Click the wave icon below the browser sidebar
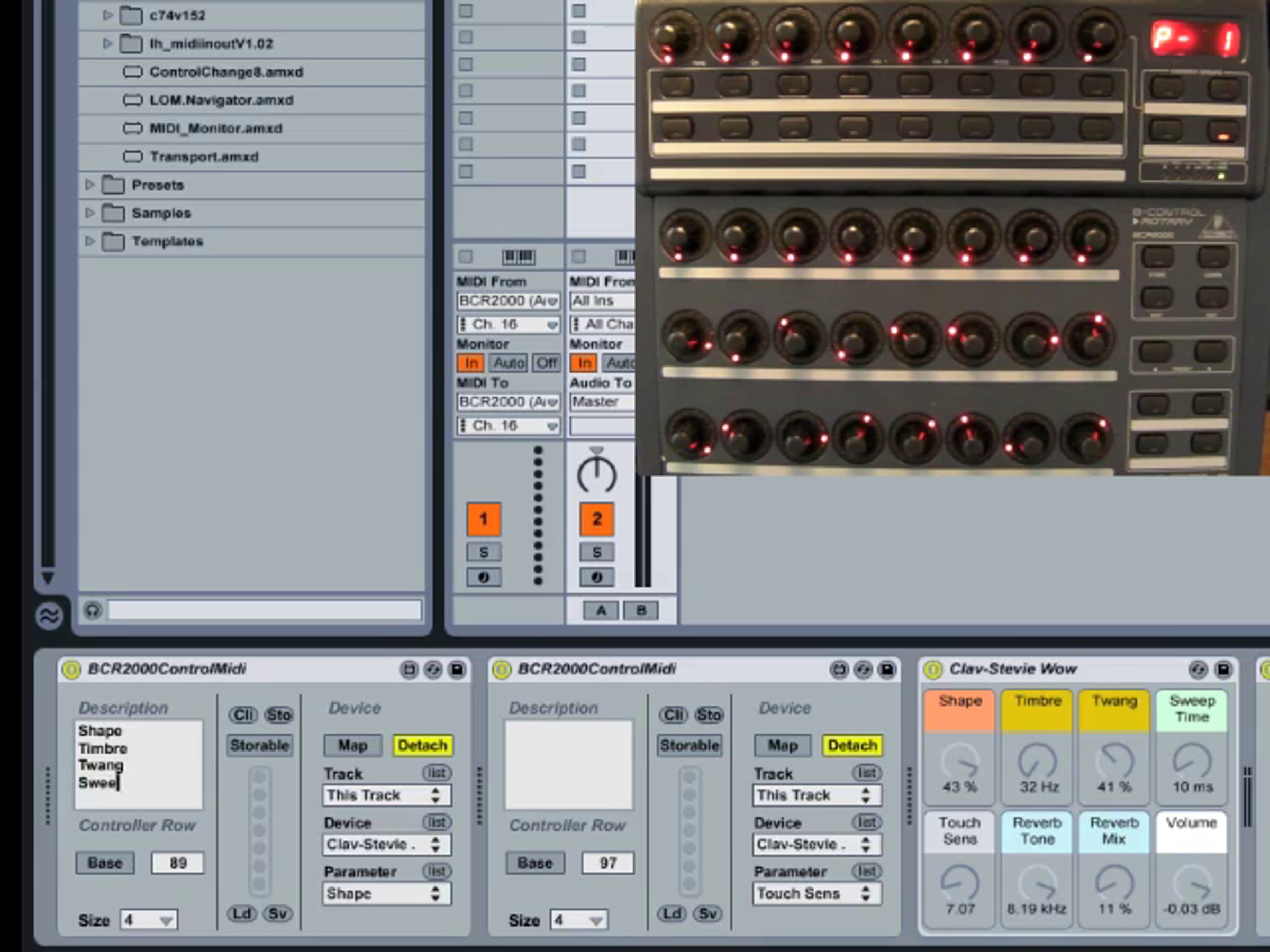 [x=49, y=616]
